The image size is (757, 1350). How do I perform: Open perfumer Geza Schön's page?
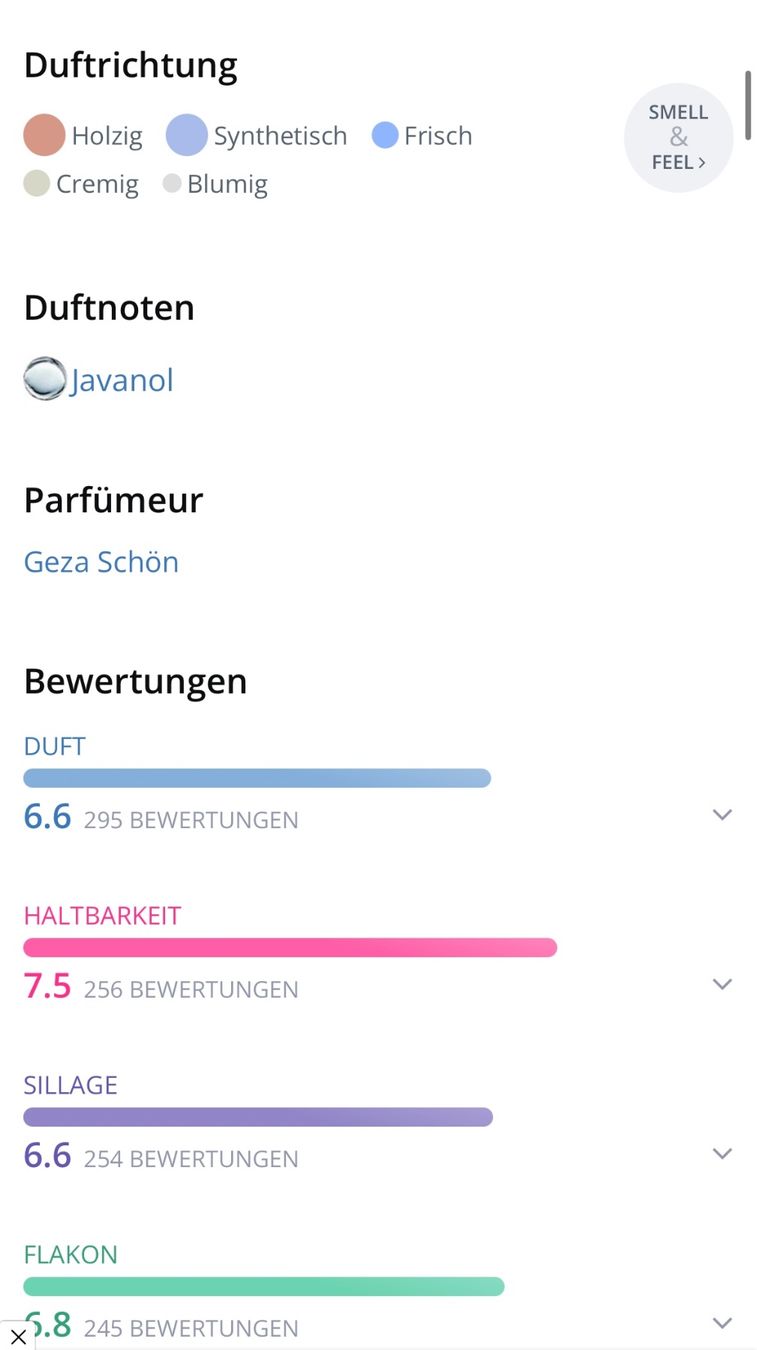[x=101, y=562]
